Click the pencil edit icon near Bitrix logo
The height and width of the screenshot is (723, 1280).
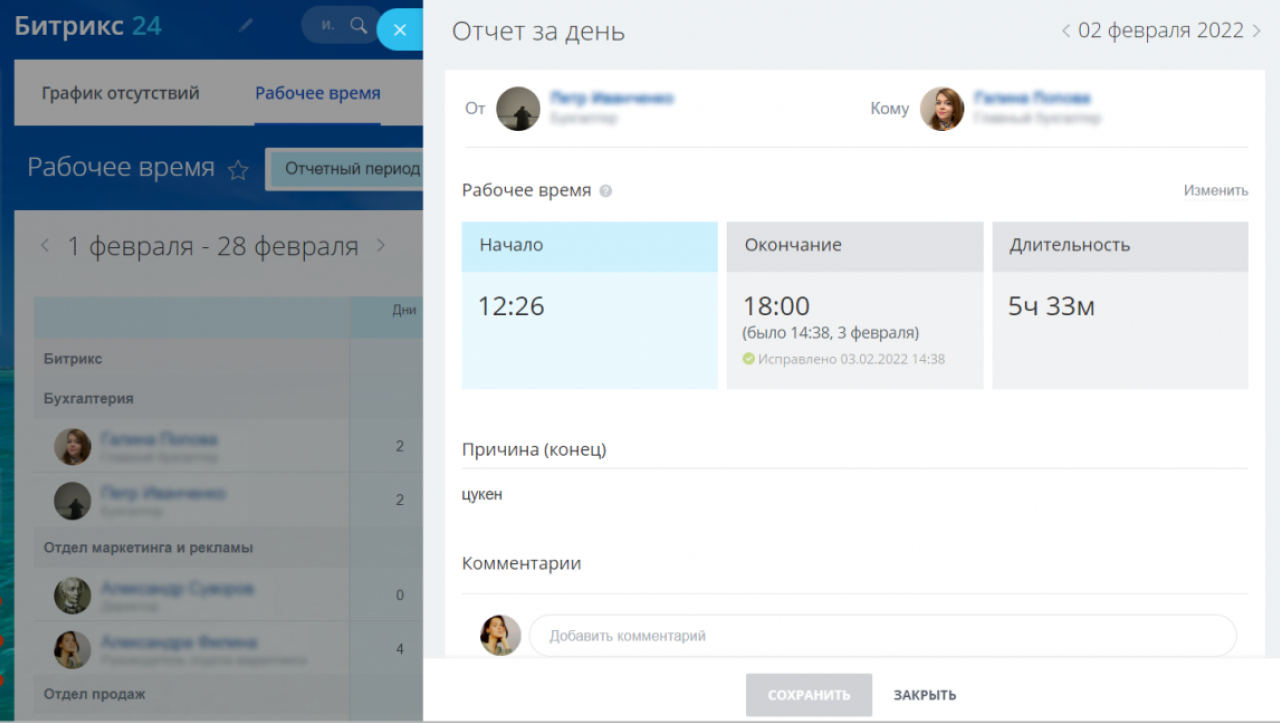point(246,27)
